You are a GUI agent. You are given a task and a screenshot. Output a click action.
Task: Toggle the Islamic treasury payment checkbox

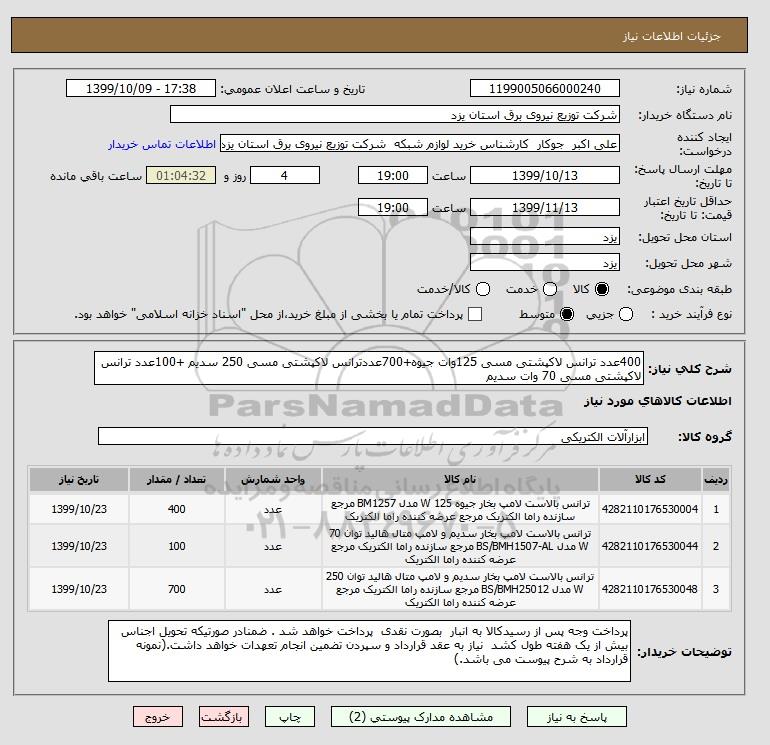tap(475, 314)
